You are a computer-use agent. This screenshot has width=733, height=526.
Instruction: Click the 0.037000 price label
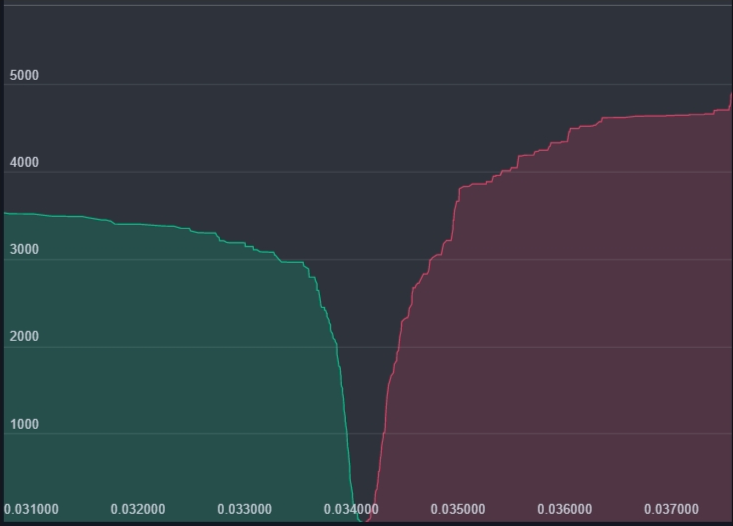tap(671, 509)
